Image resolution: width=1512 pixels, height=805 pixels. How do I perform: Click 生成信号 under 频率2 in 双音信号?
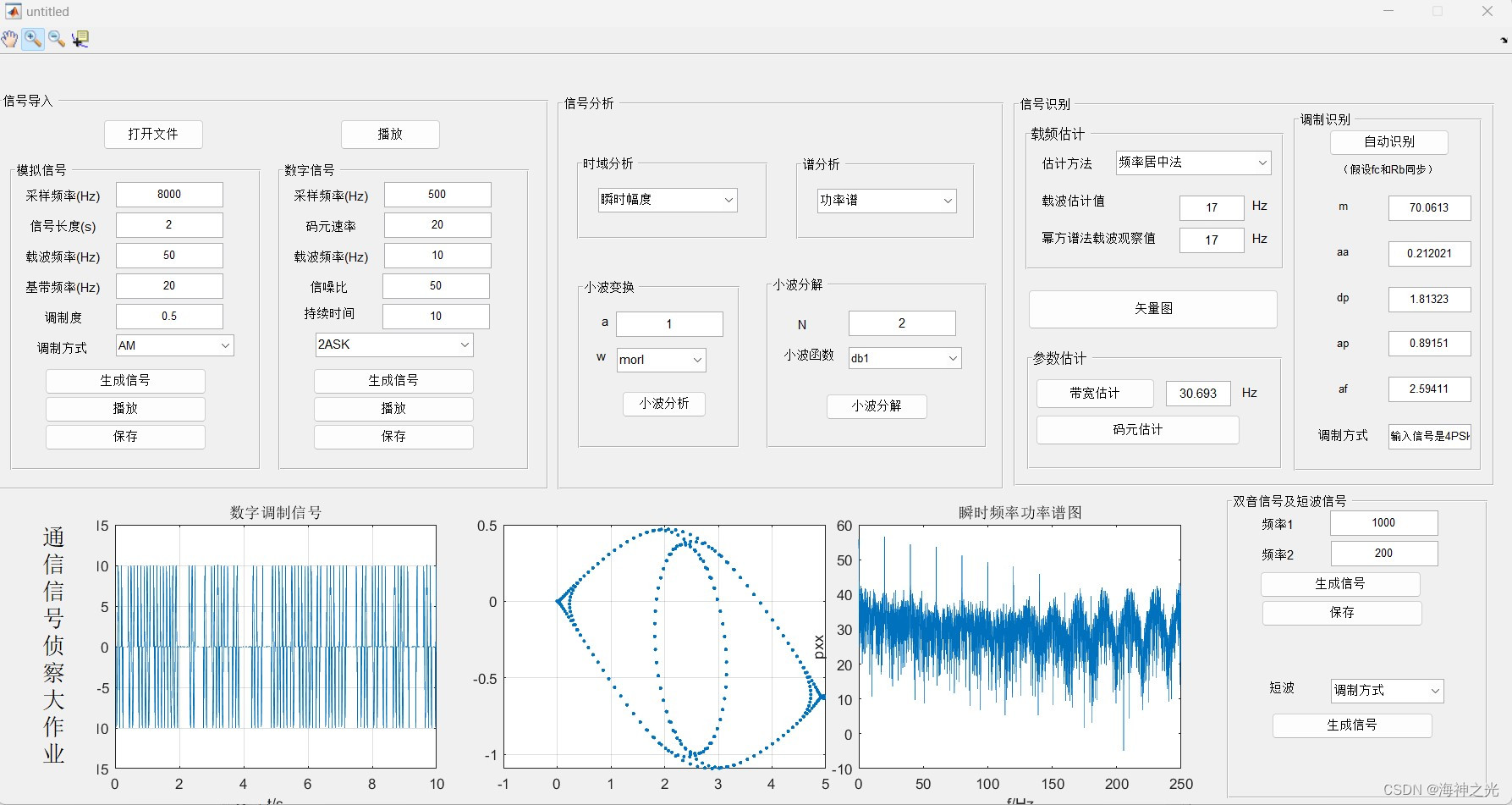tap(1340, 584)
